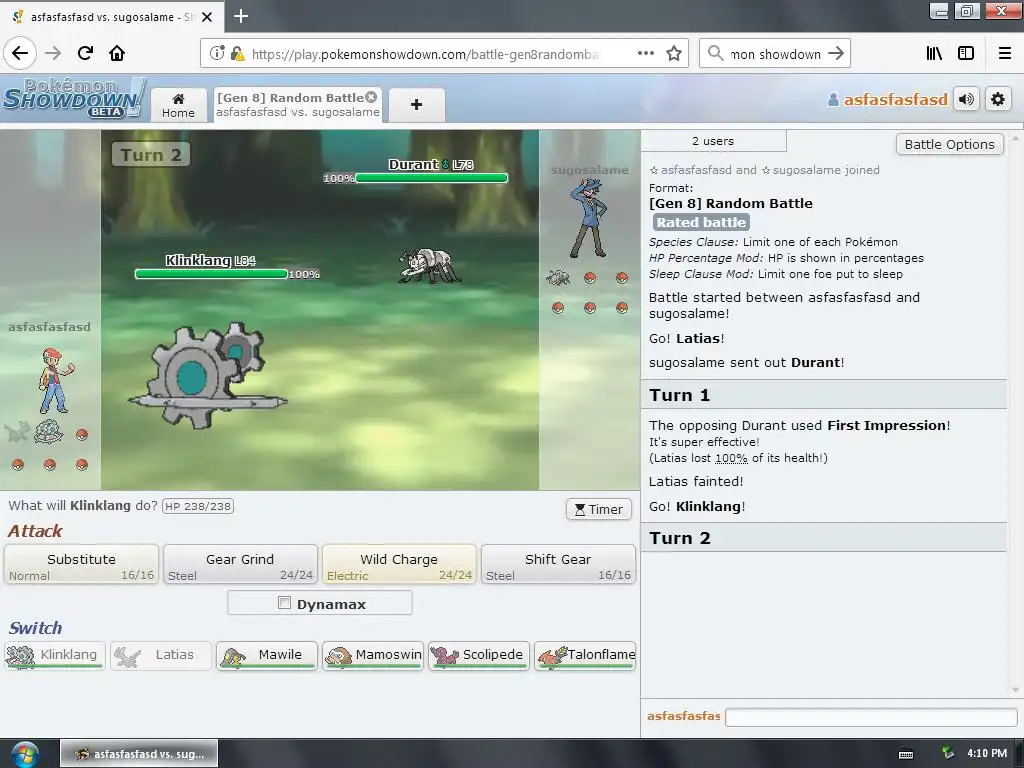1024x768 pixels.
Task: Open Battle Options
Action: tap(950, 144)
